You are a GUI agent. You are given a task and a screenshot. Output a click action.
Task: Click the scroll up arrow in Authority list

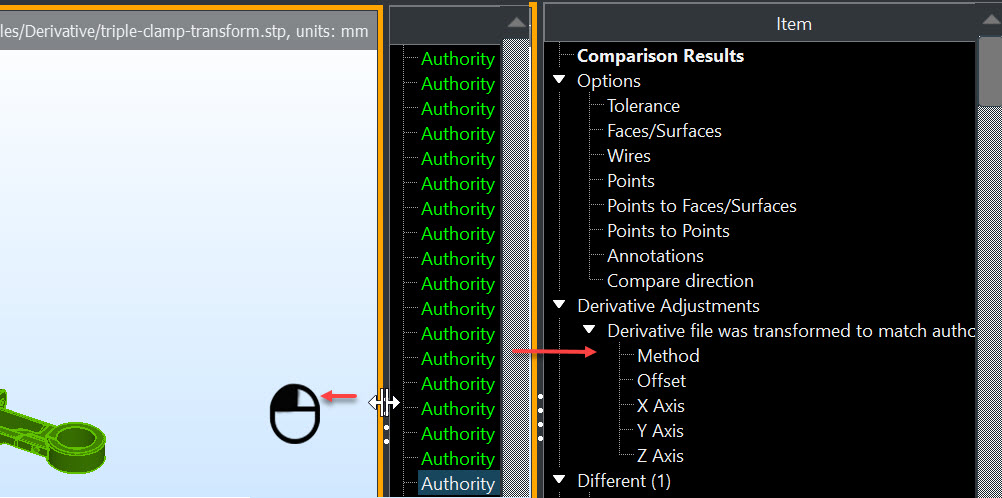515,22
